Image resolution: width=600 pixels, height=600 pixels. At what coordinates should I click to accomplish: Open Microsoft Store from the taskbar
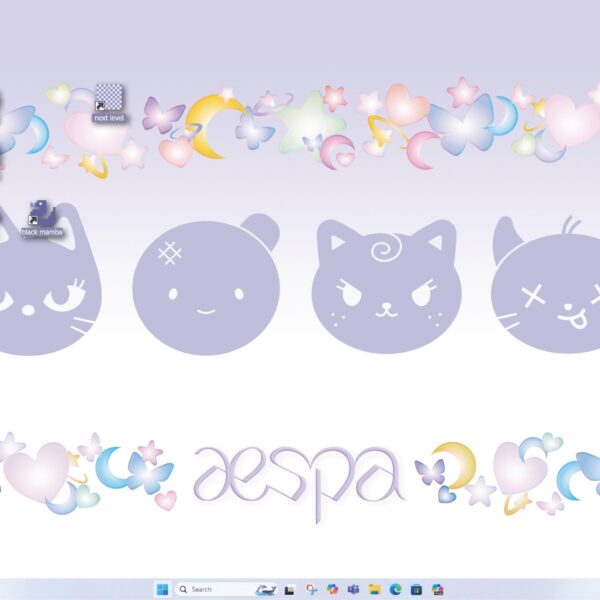[416, 590]
